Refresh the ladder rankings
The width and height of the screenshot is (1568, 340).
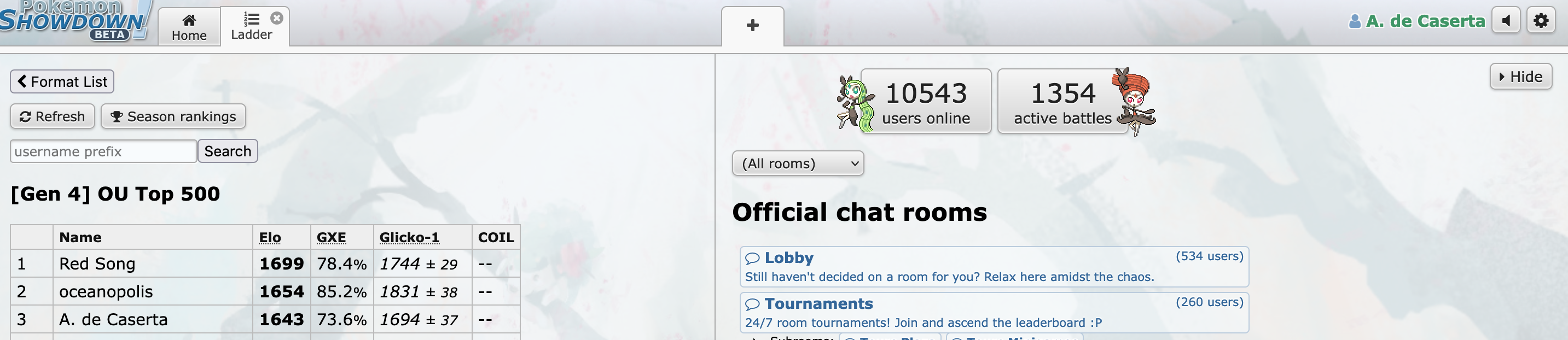tap(53, 116)
